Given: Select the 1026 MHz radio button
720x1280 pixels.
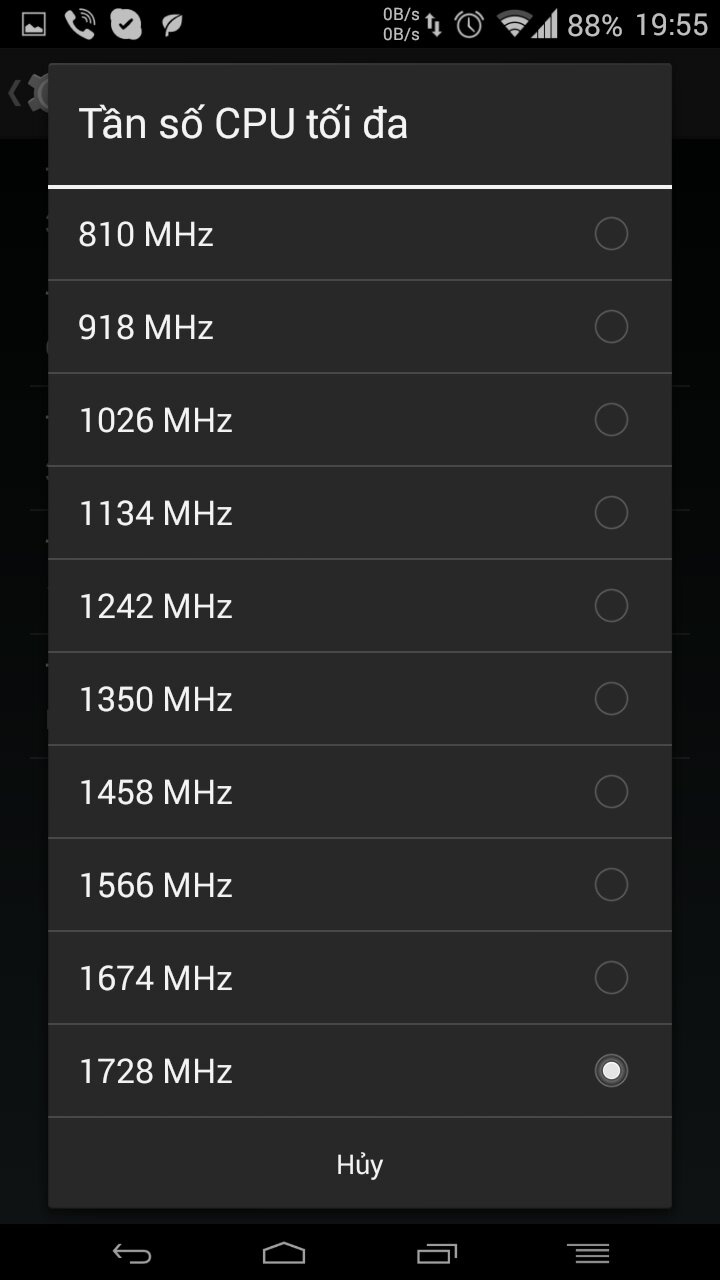Looking at the screenshot, I should click(611, 420).
